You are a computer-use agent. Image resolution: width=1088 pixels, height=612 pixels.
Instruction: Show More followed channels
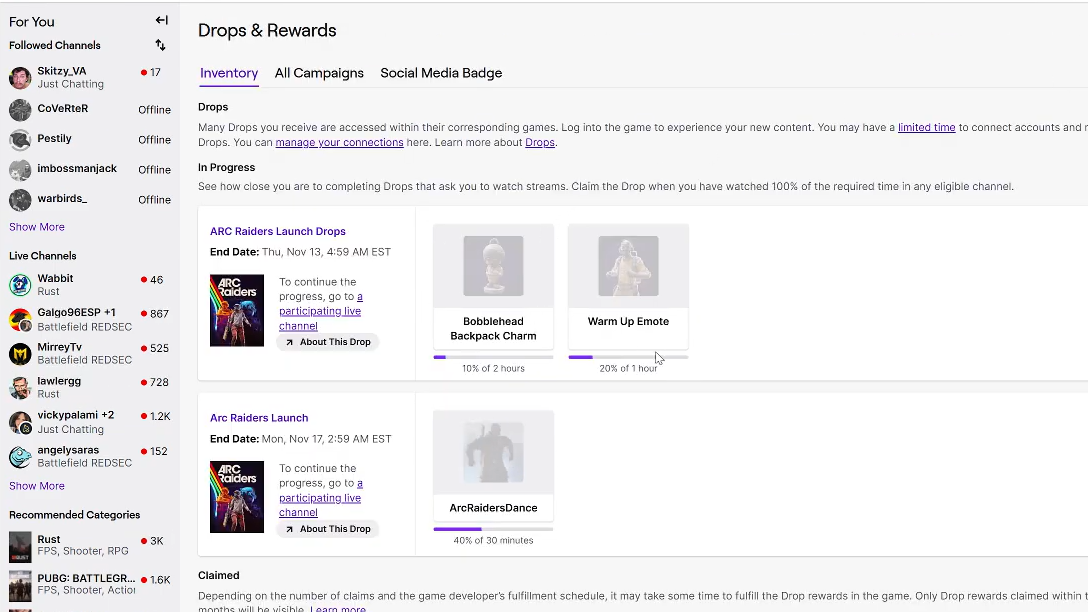(x=37, y=227)
